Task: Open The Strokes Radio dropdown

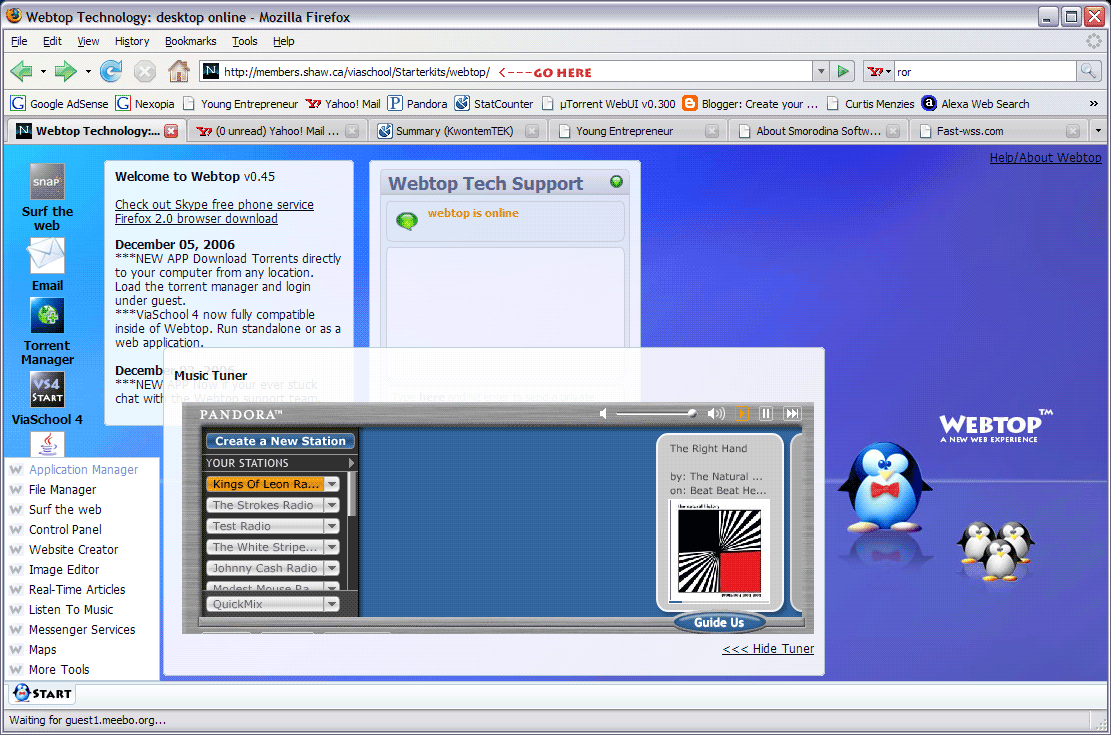Action: click(333, 505)
